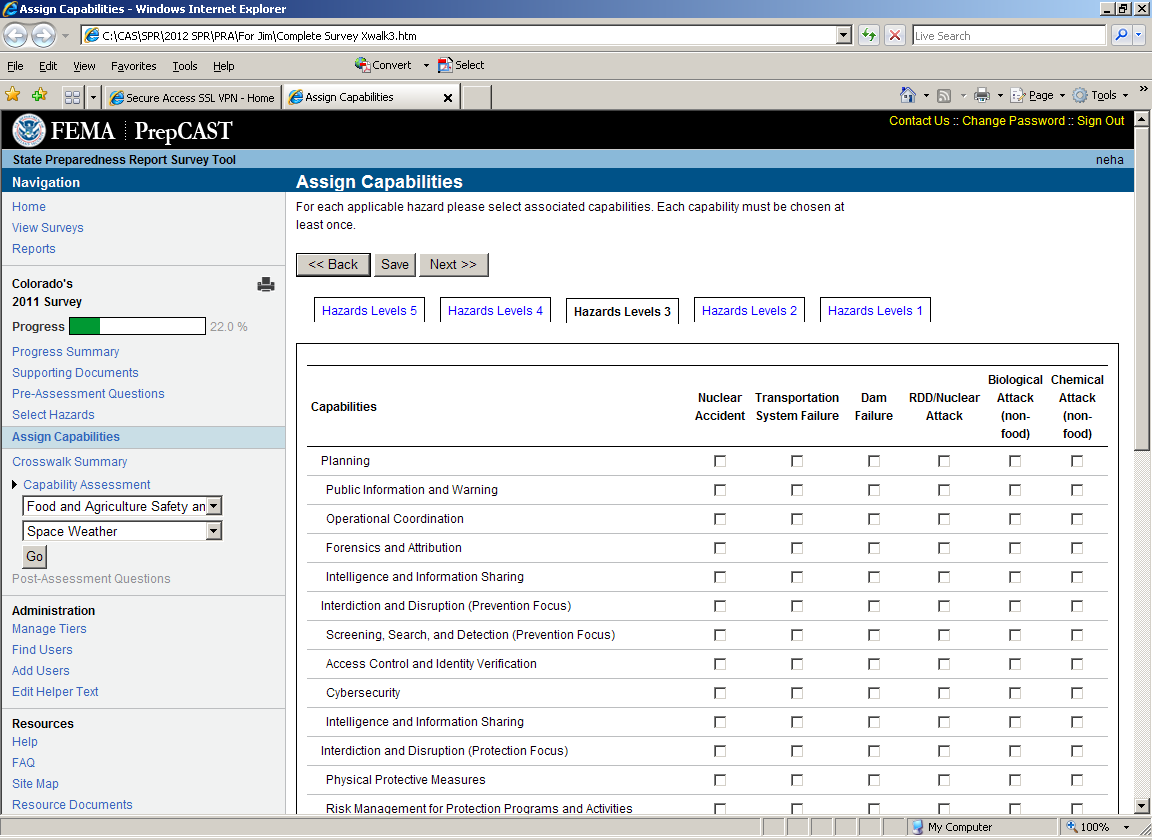Check Forensics and Attribution for Chemical Attack
This screenshot has height=840, width=1152.
point(1077,548)
